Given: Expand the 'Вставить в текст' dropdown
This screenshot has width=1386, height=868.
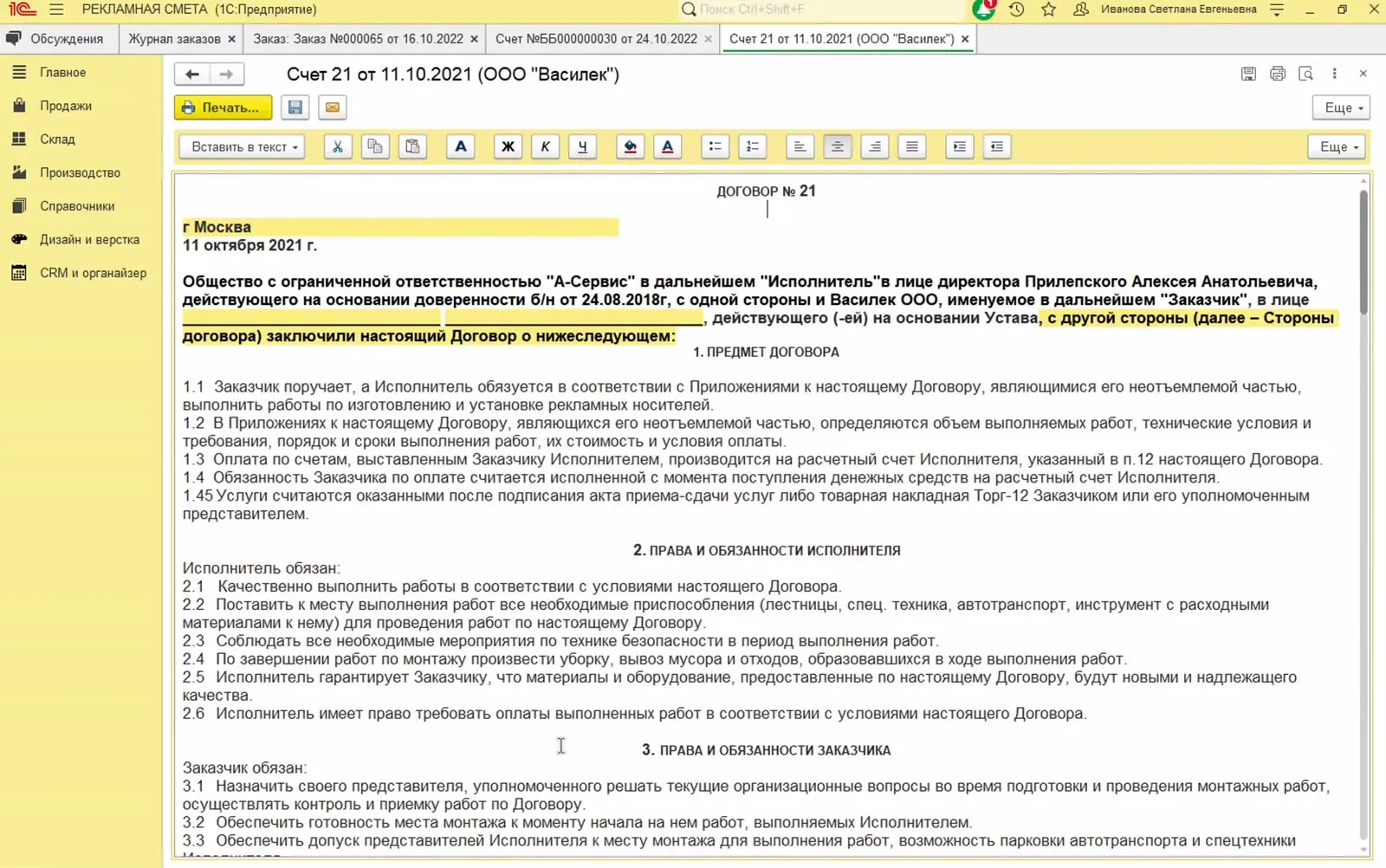Looking at the screenshot, I should tap(243, 146).
